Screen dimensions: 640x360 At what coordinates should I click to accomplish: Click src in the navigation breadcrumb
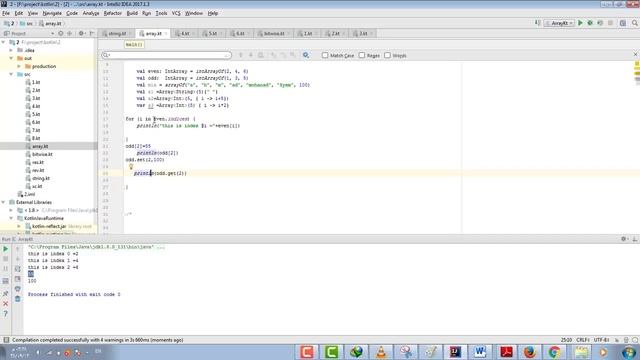(27, 23)
